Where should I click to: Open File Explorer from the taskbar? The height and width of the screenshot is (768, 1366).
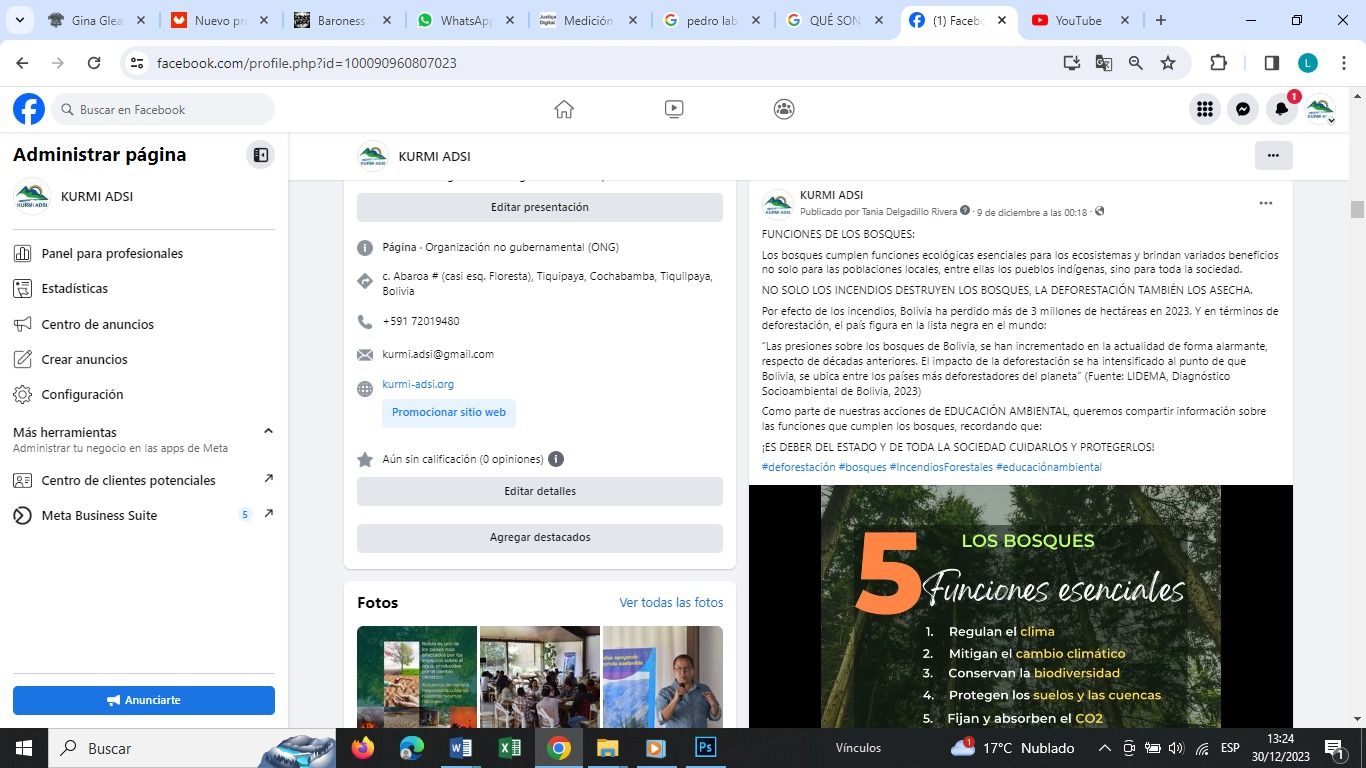point(608,748)
